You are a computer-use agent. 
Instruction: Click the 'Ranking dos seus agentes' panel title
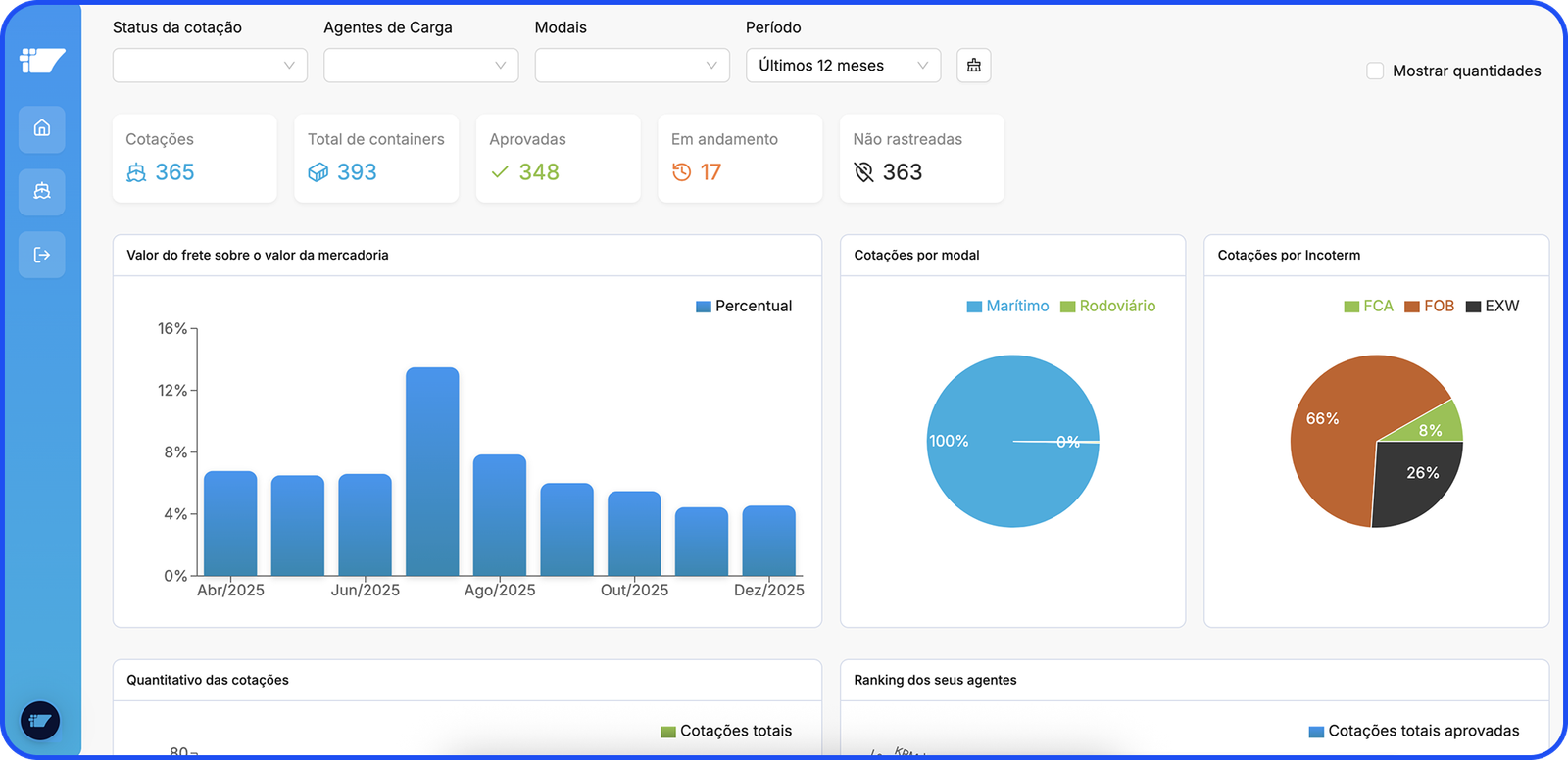[x=935, y=680]
